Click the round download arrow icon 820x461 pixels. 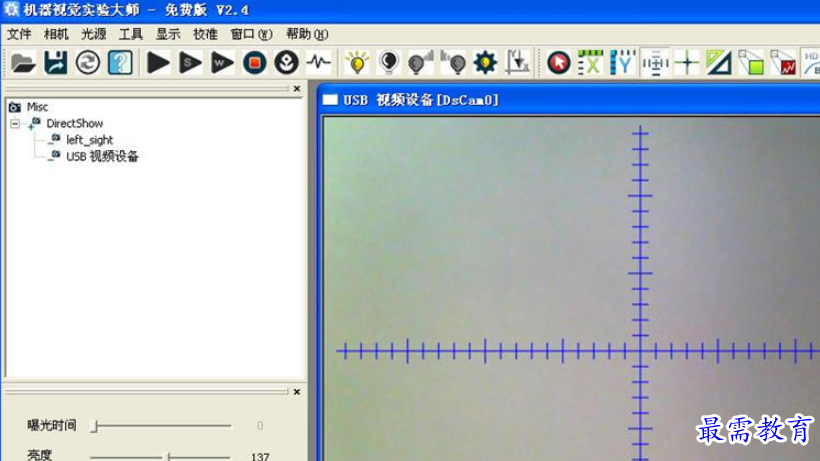pos(287,63)
